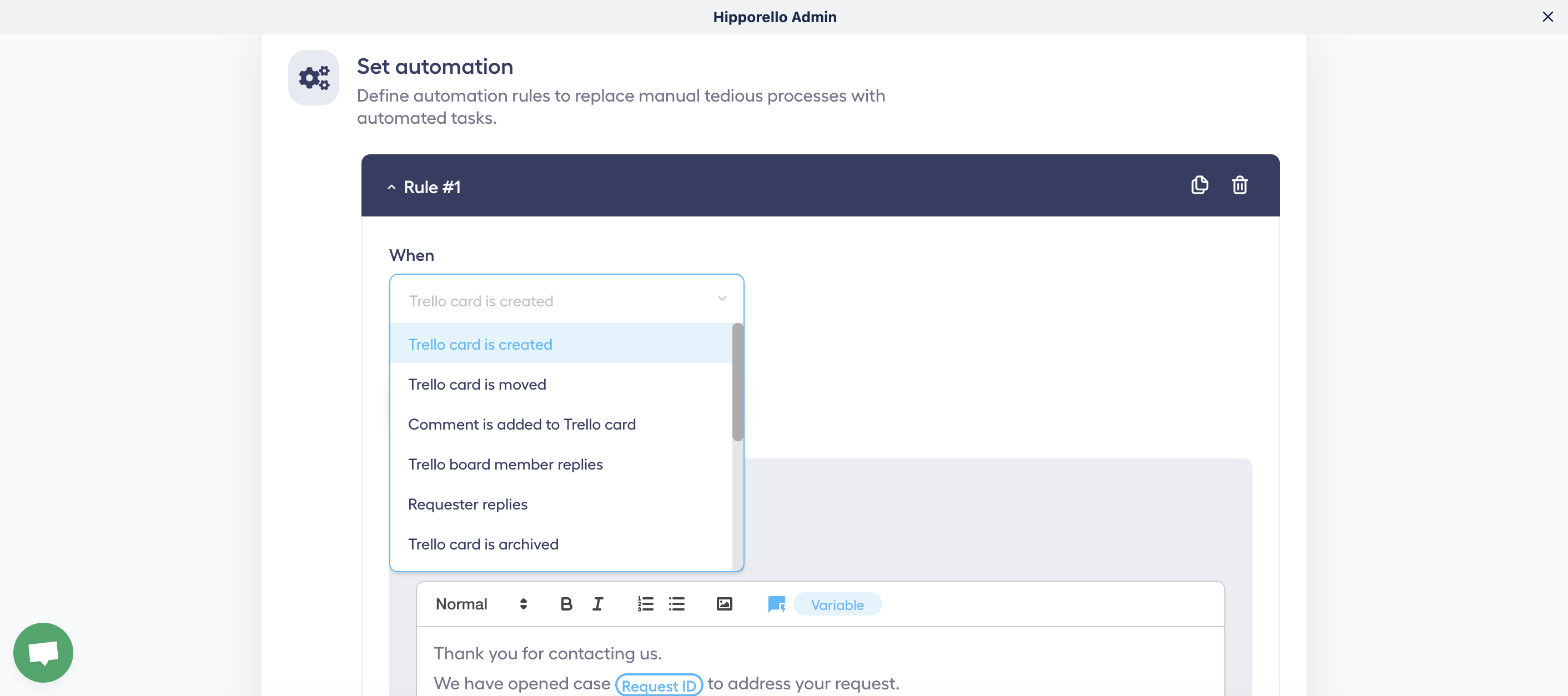
Task: Click the automation gears icon
Action: 314,78
